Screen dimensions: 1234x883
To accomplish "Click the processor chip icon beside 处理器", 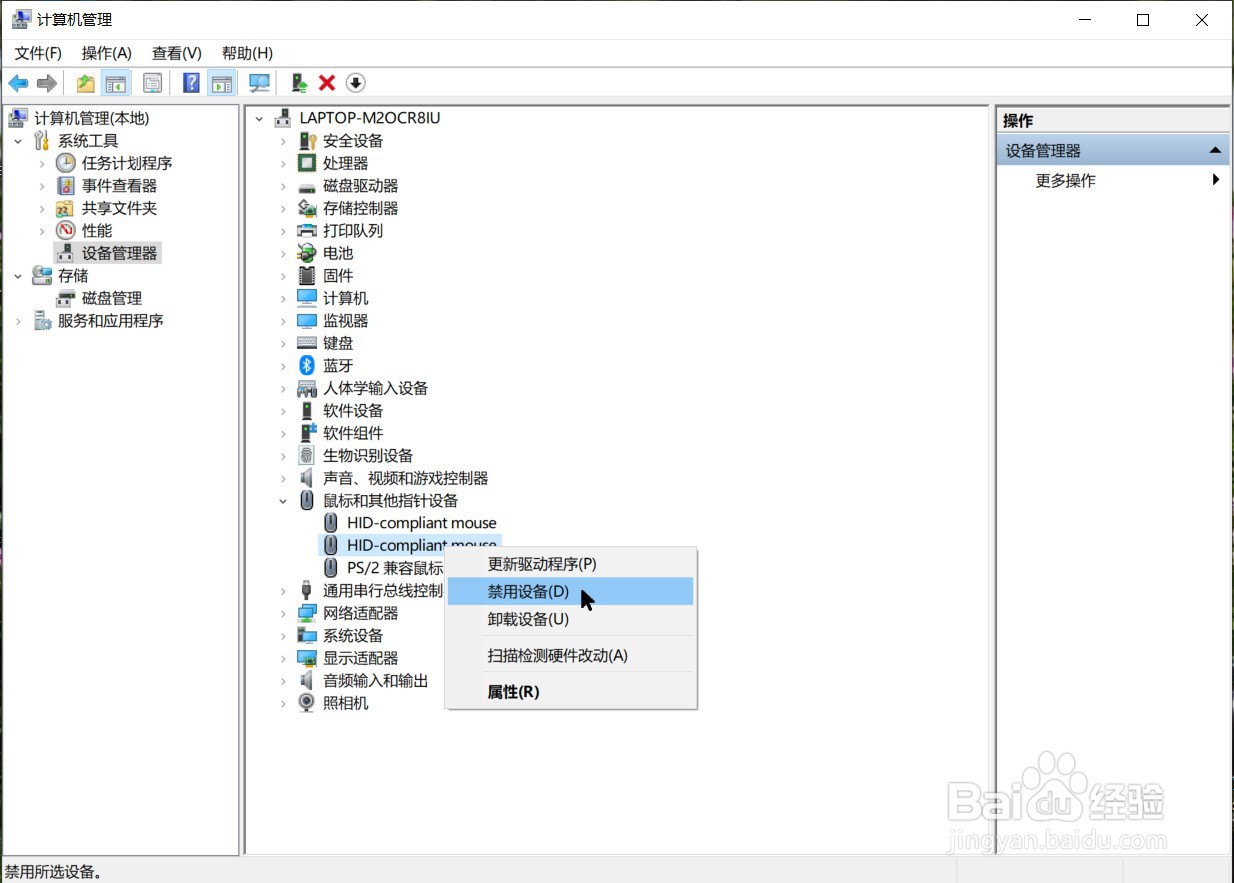I will click(307, 163).
